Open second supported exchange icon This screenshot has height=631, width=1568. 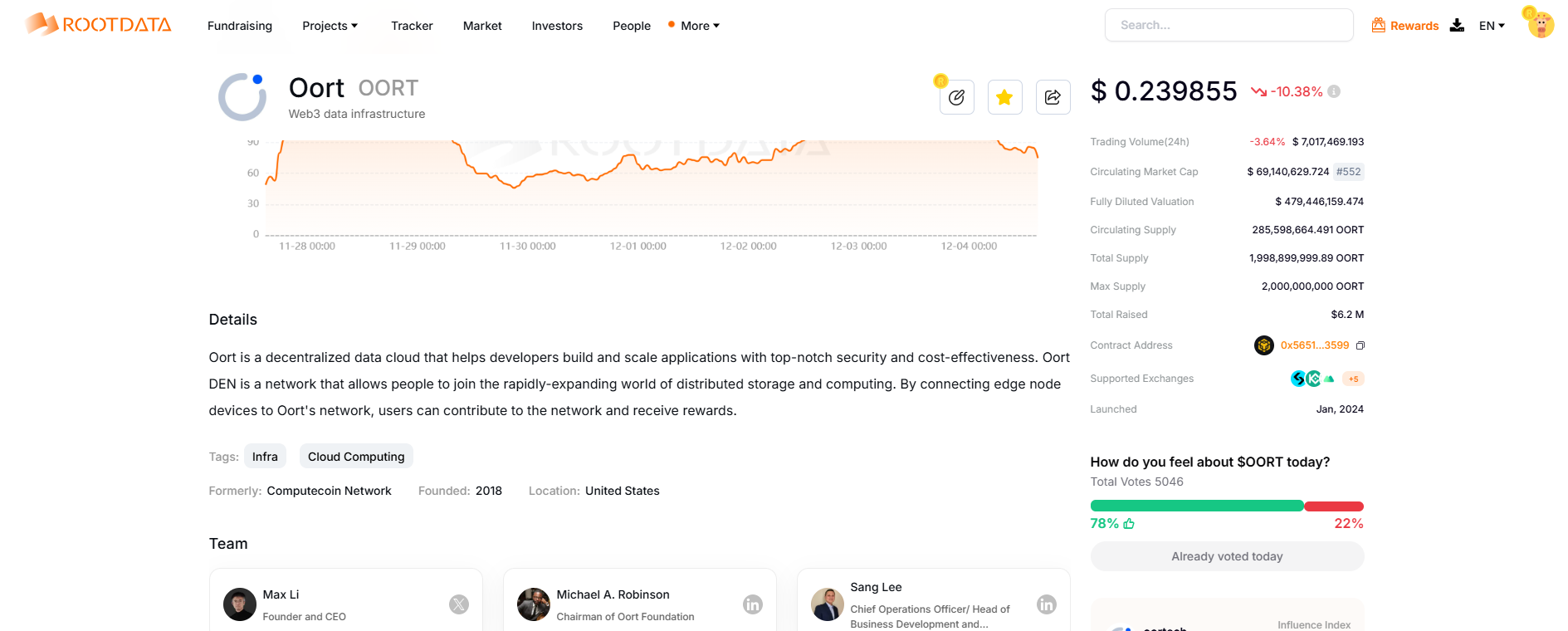1313,379
